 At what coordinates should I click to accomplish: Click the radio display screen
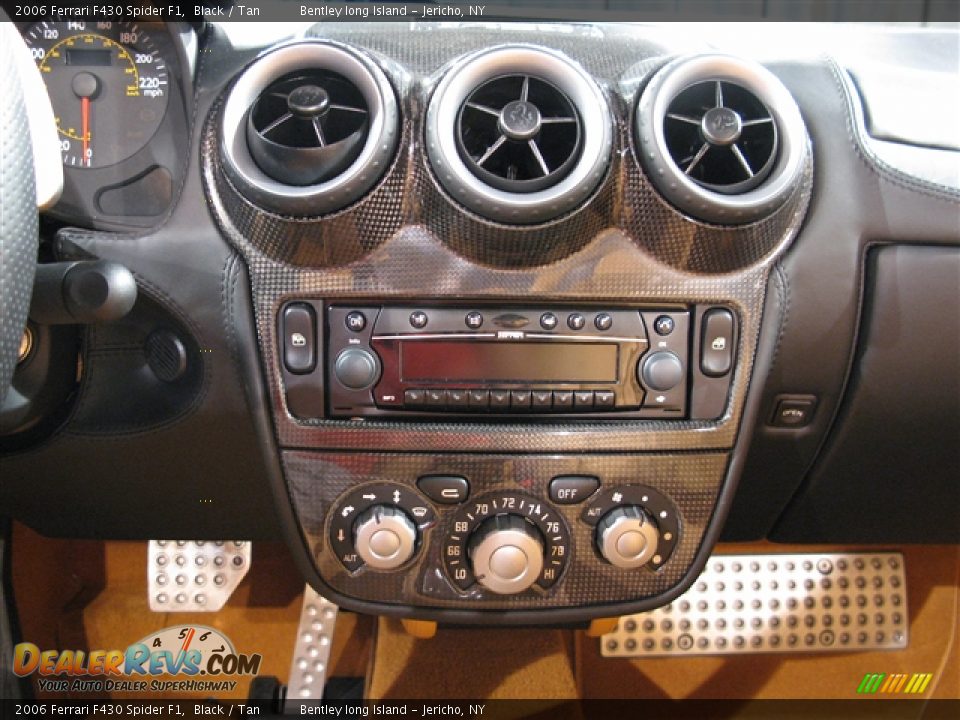click(508, 361)
